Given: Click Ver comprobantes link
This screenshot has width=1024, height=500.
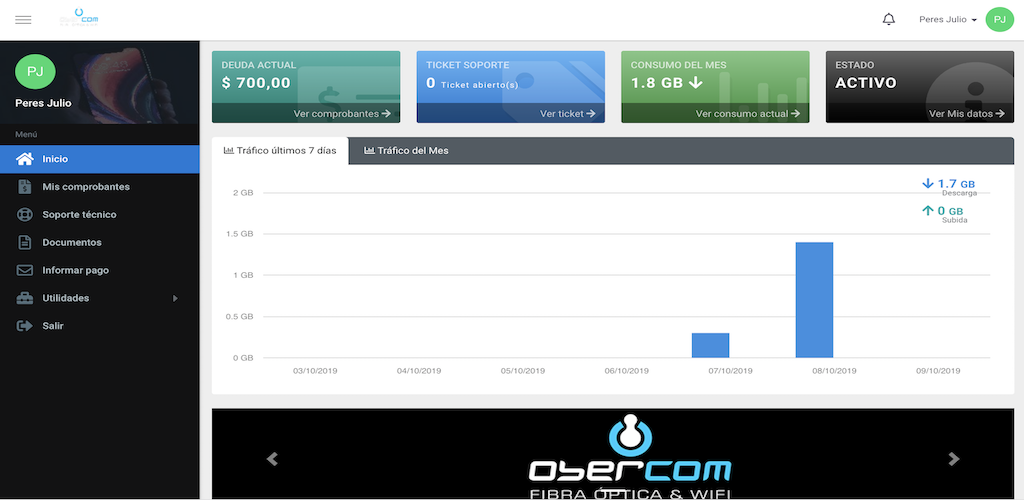Looking at the screenshot, I should coord(342,114).
